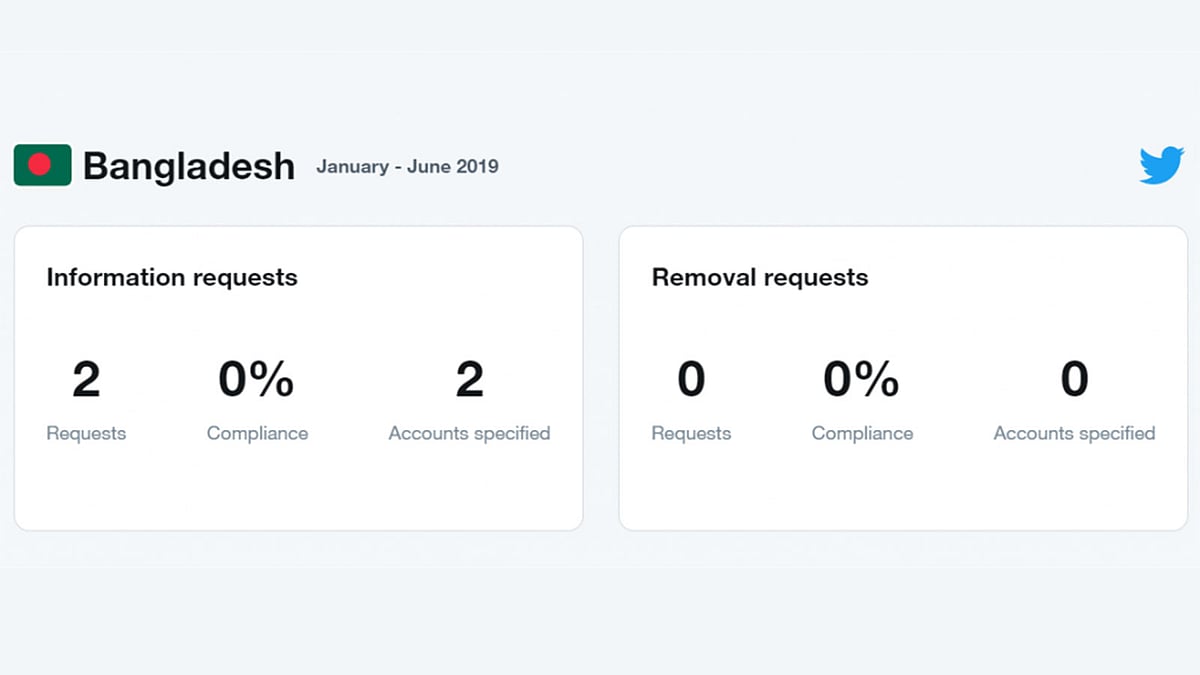Click the Bangladesh flag icon
The image size is (1200, 675).
pos(42,165)
